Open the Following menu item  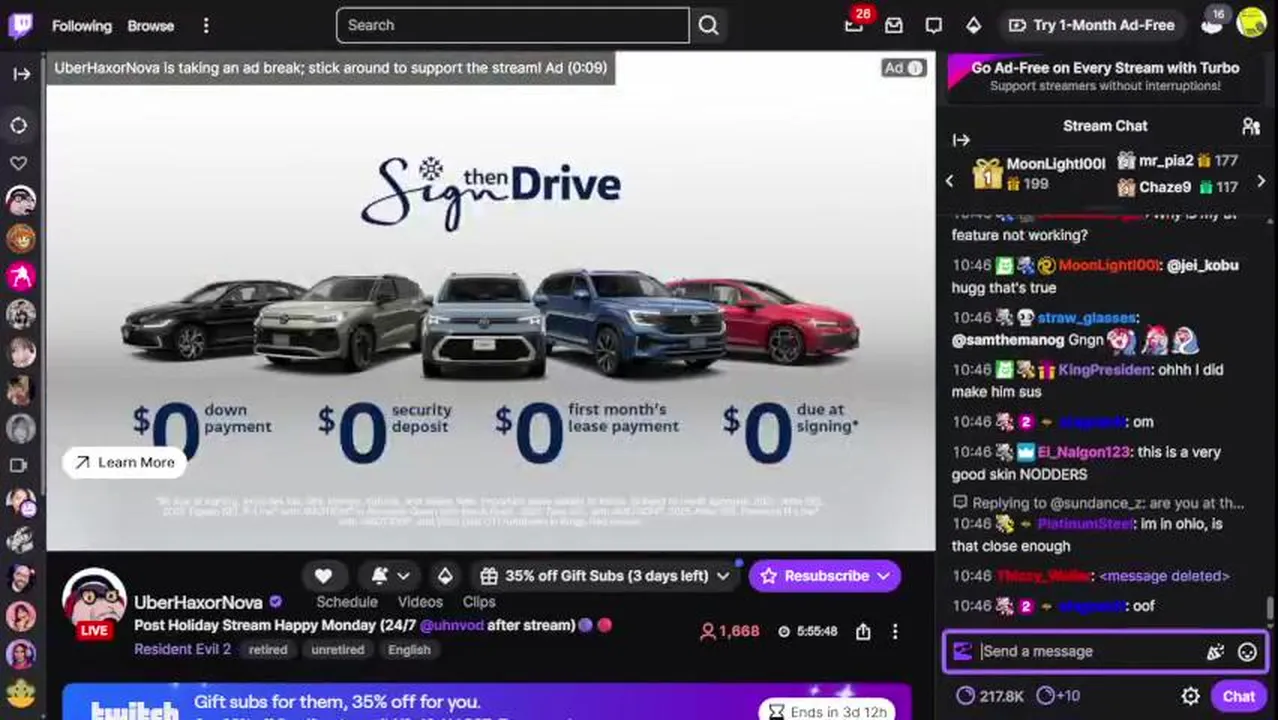point(82,26)
